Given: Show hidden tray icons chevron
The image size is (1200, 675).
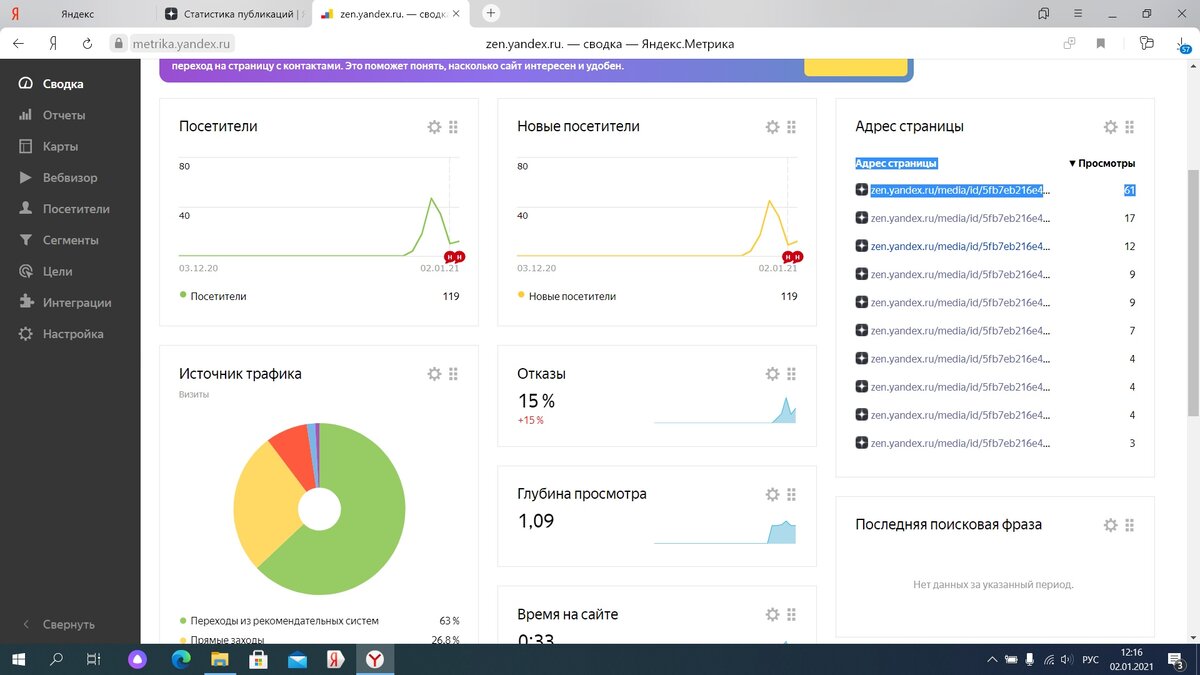Looking at the screenshot, I should point(991,659).
